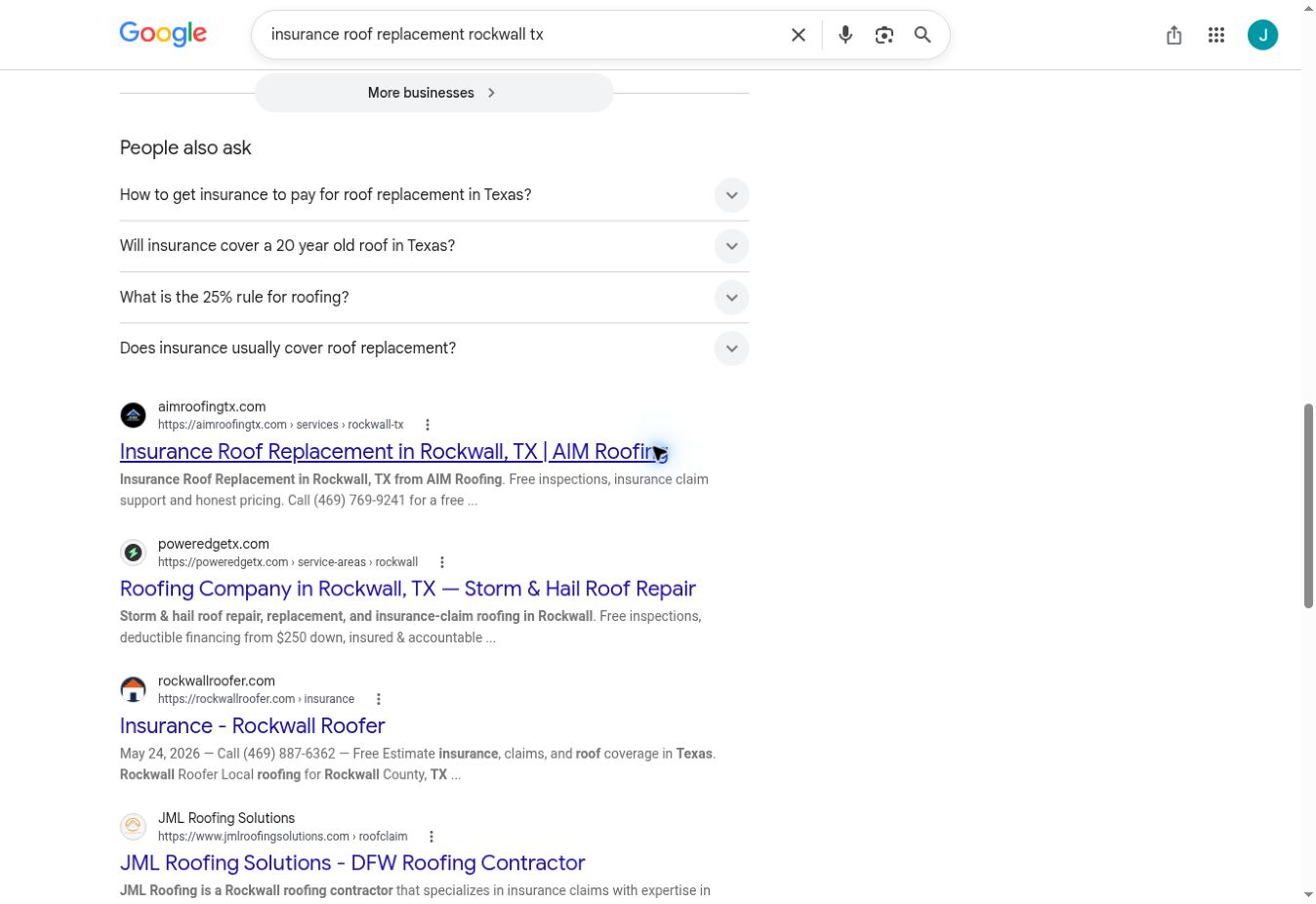Expand 'What is the 25% rule' question

click(x=434, y=297)
